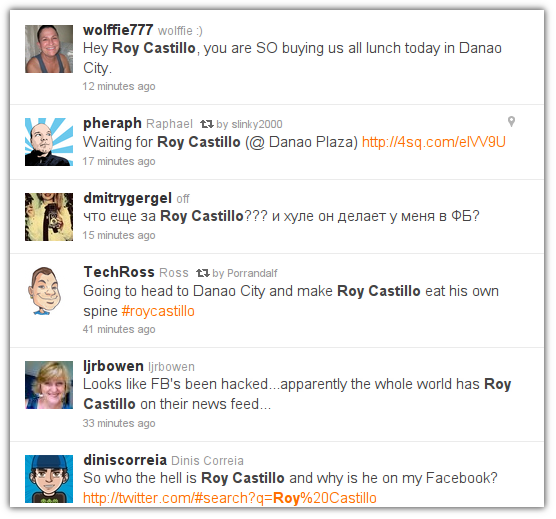Click the retweet icon next to slinky2000
The image size is (556, 519).
(206, 124)
